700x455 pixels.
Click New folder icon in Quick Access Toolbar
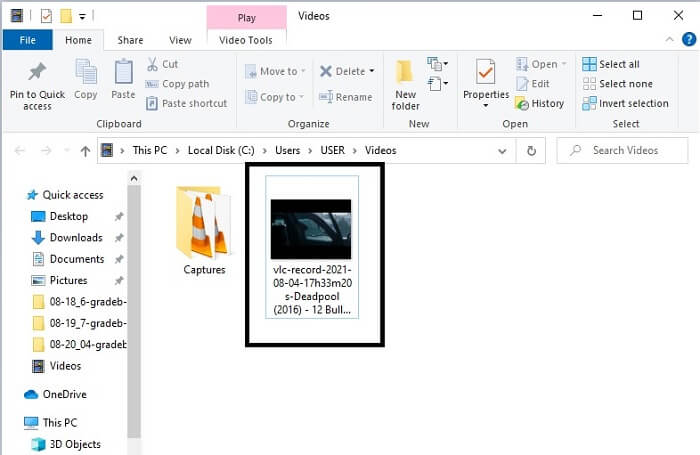tap(66, 16)
